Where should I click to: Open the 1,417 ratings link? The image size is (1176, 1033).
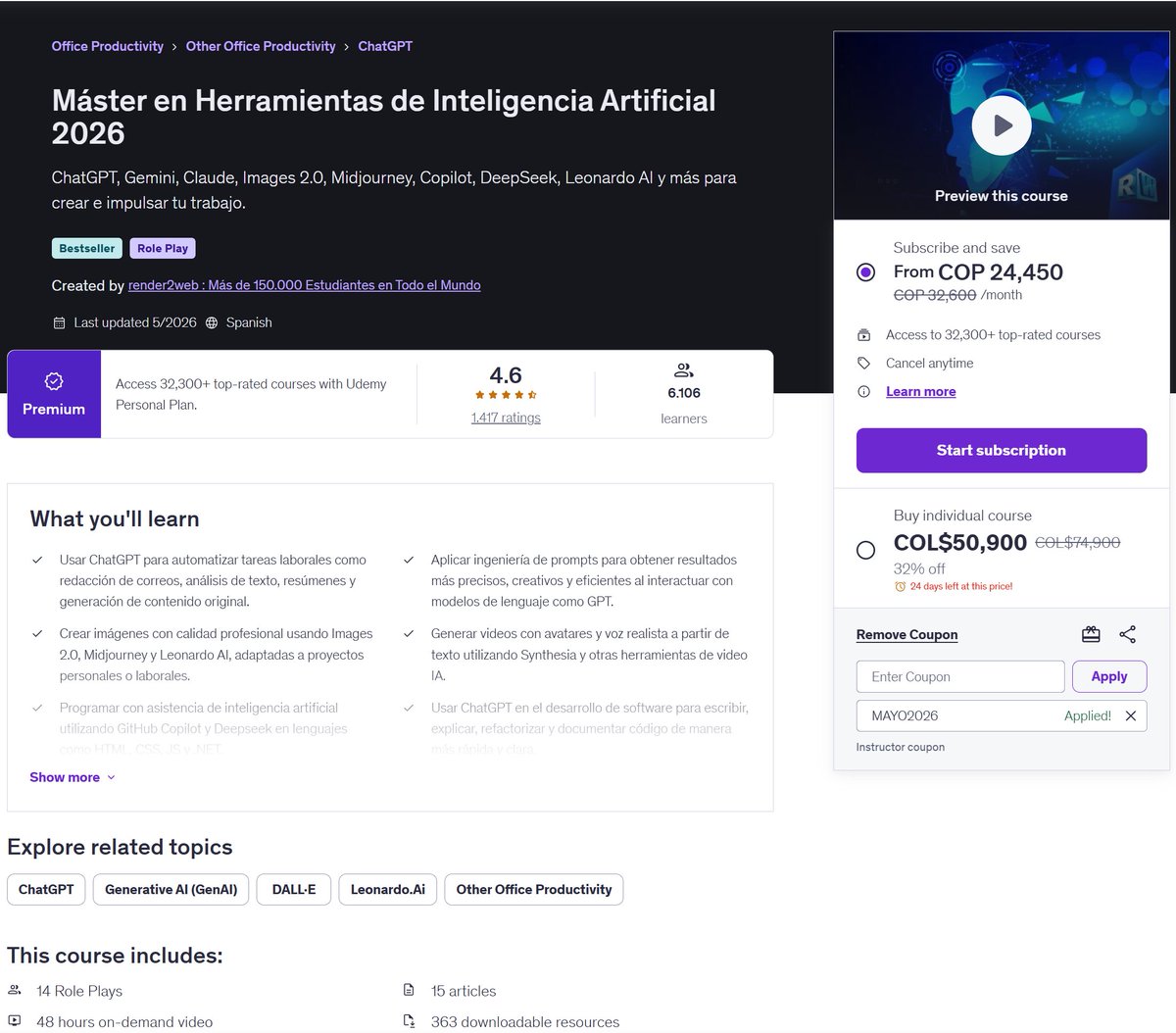506,418
